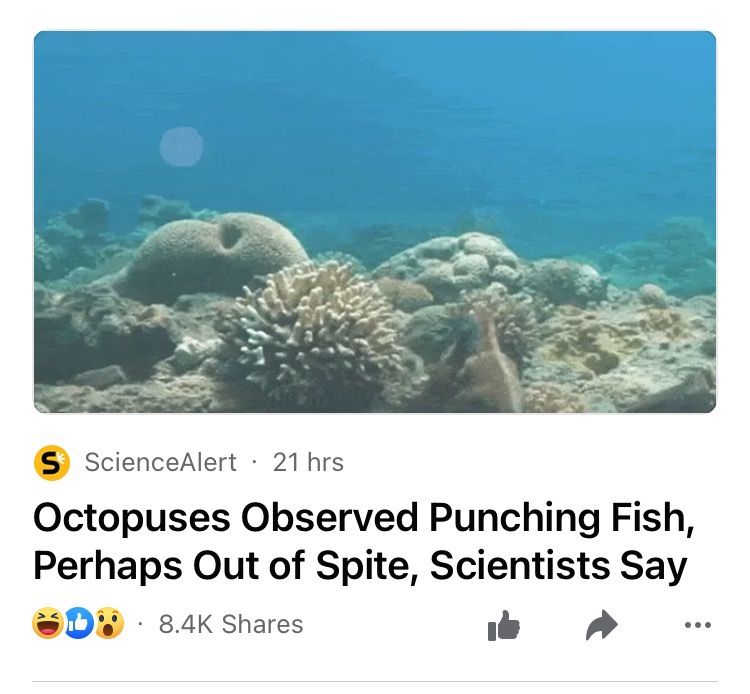750x694 pixels.
Task: Click the laughing Haha reaction emoji
Action: [48, 623]
